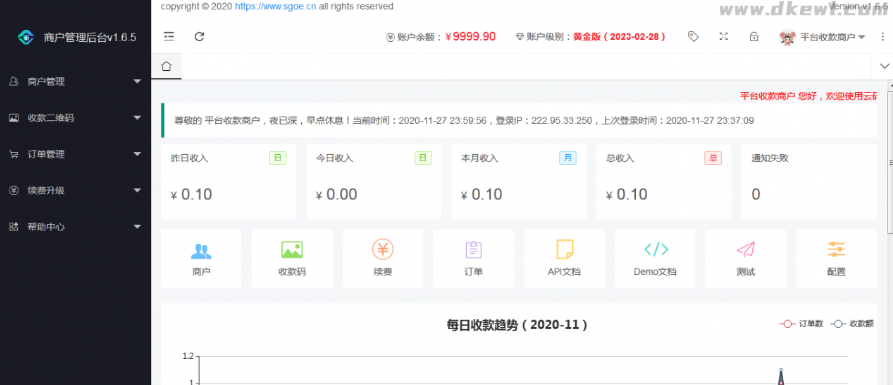Click the 日 badge on 今日收入 card

coord(423,158)
